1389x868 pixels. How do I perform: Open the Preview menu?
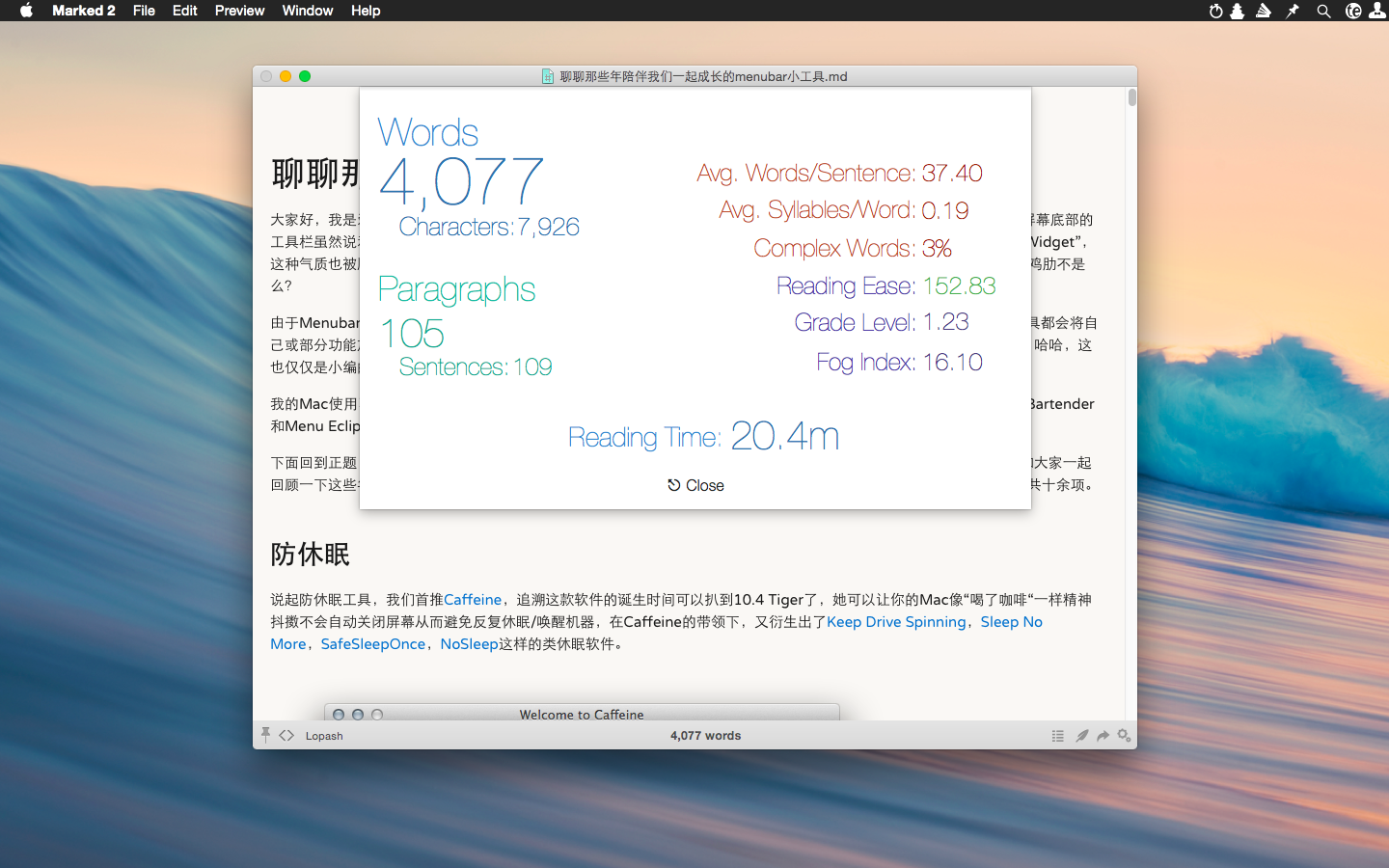[239, 11]
